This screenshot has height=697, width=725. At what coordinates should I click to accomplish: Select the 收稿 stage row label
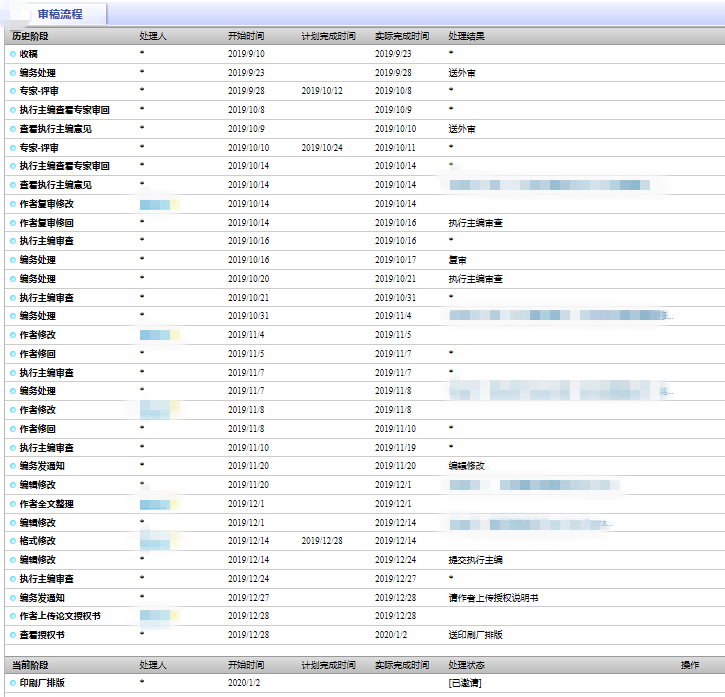coord(30,54)
